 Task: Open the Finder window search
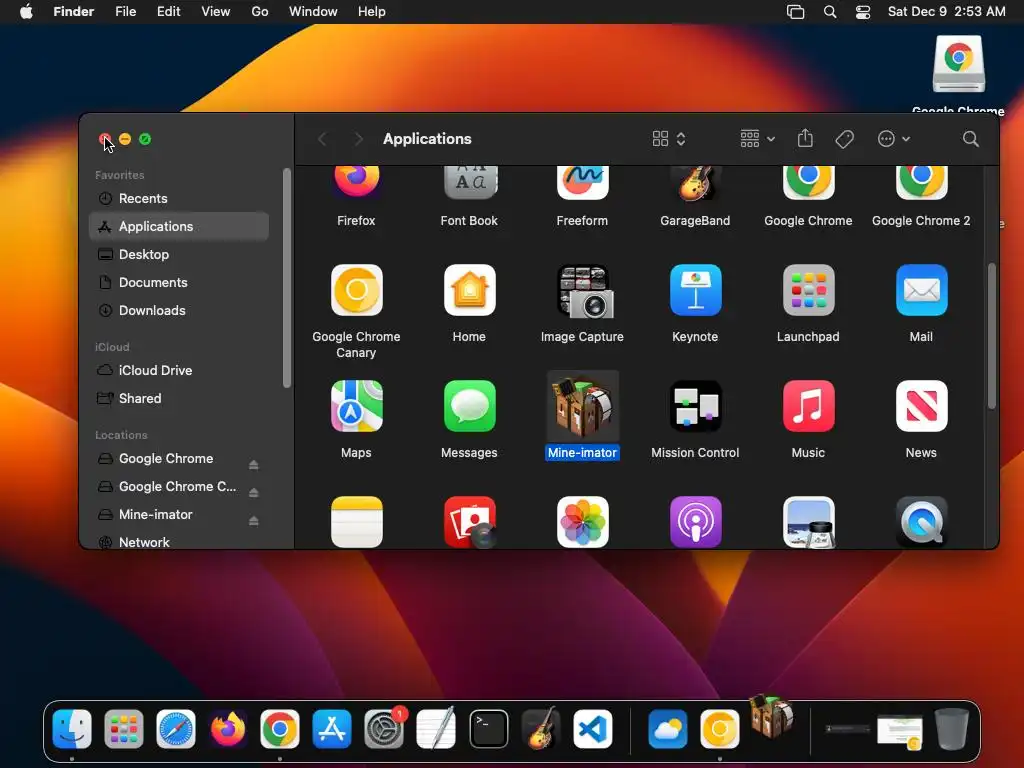(x=970, y=138)
